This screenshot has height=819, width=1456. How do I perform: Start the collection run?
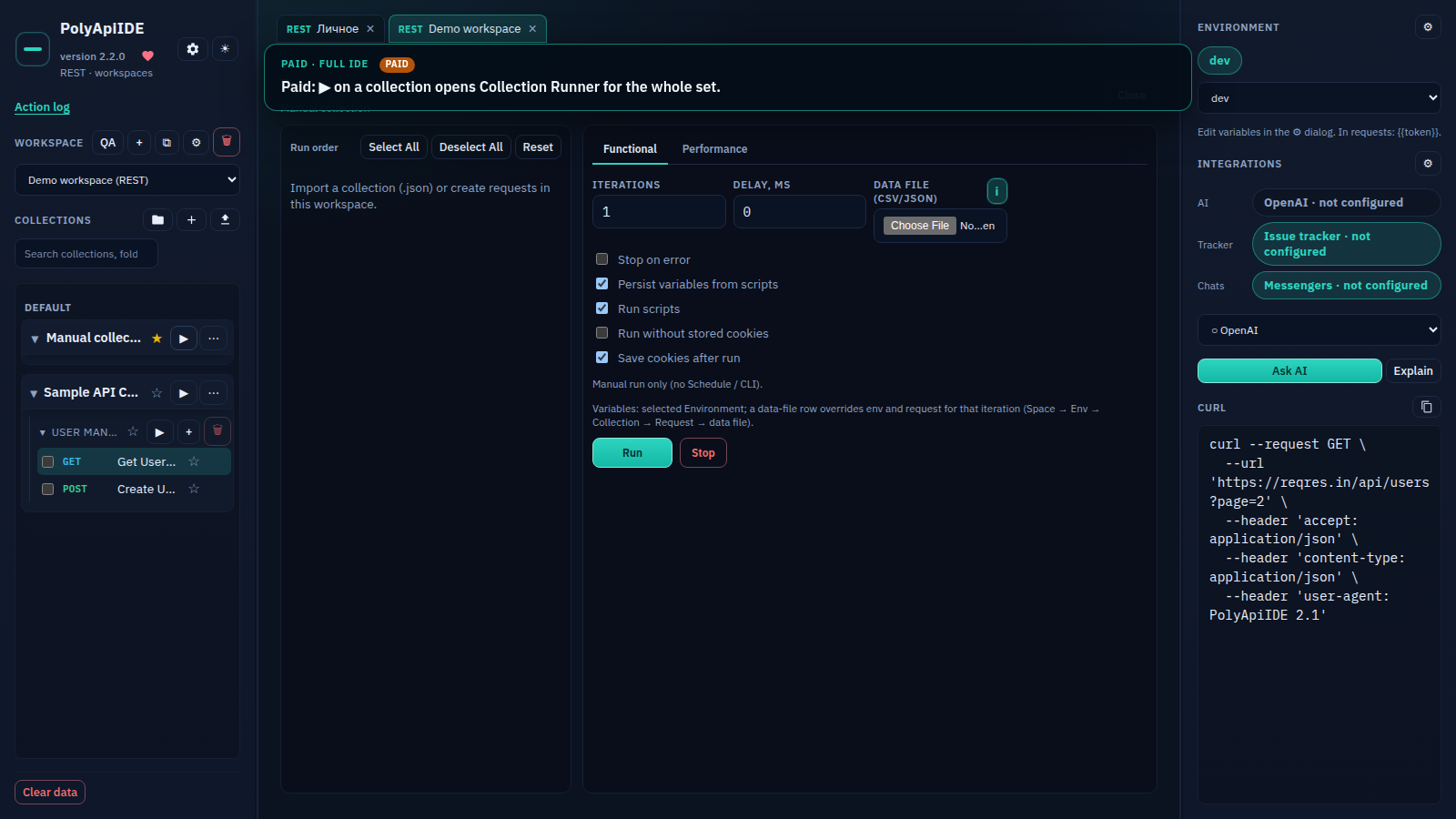[632, 453]
